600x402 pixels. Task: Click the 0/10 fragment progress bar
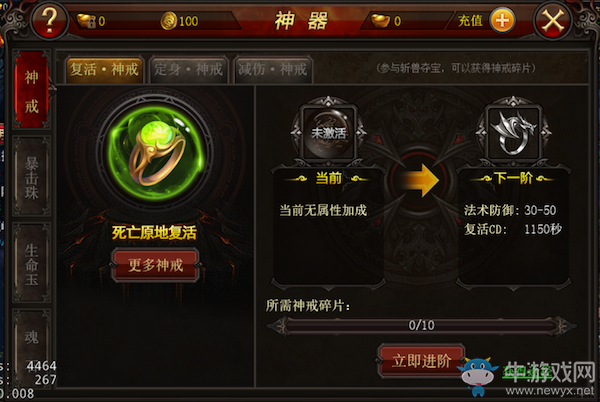(x=421, y=325)
